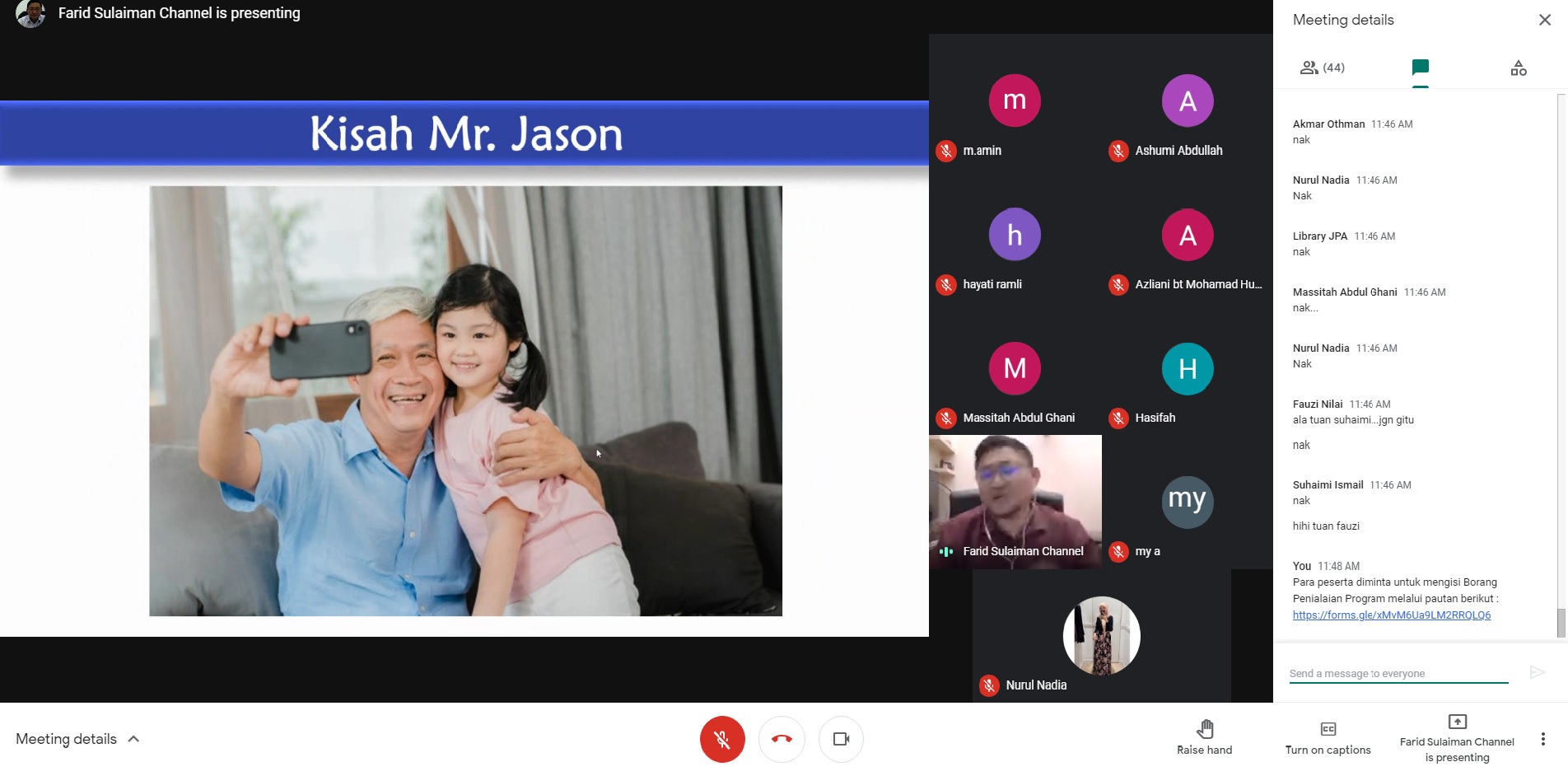Viewport: 1568px width, 776px height.
Task: Click Fauzi Nilai sender name in chat
Action: click(1317, 404)
